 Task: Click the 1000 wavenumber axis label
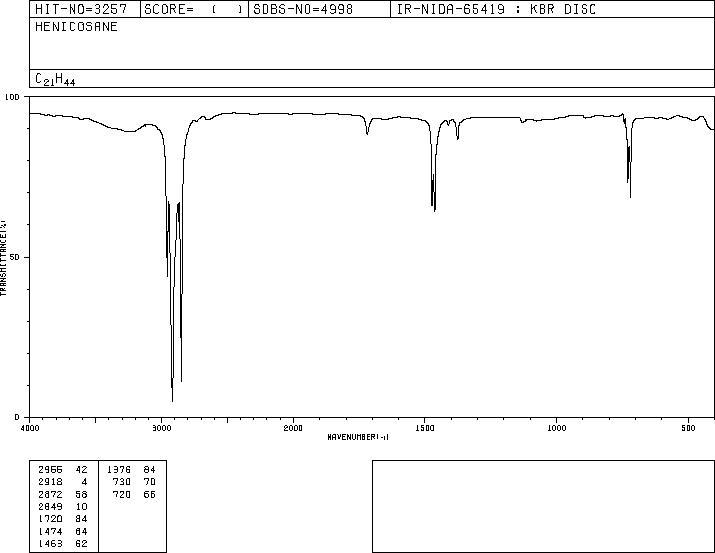pos(556,428)
